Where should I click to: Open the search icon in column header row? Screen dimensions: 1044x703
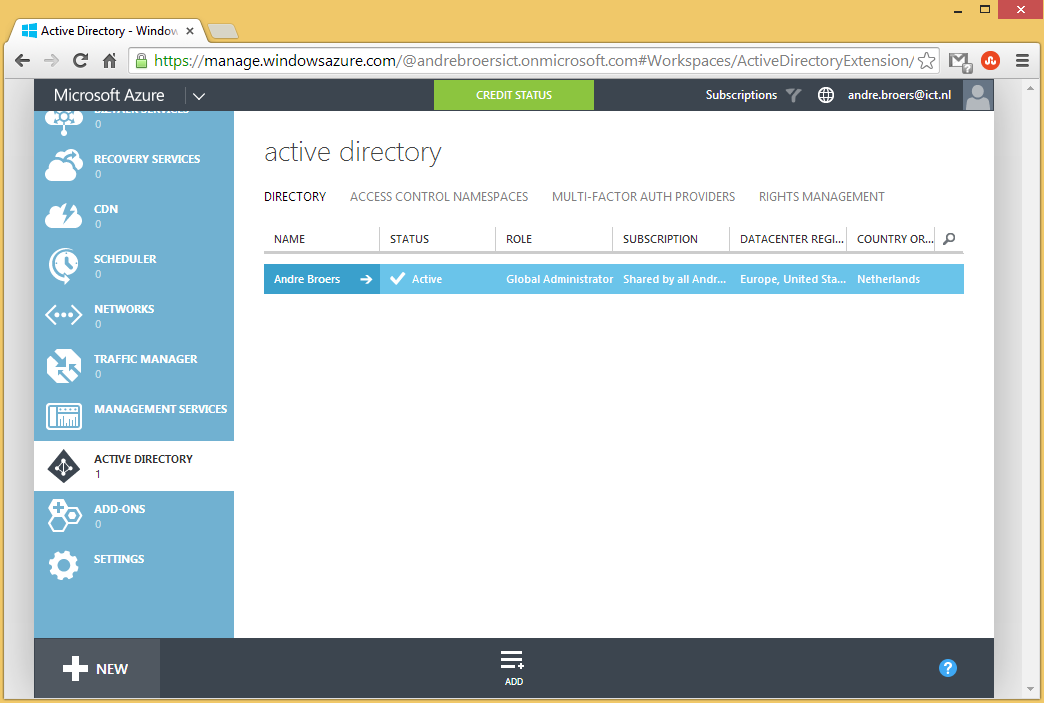pos(948,239)
